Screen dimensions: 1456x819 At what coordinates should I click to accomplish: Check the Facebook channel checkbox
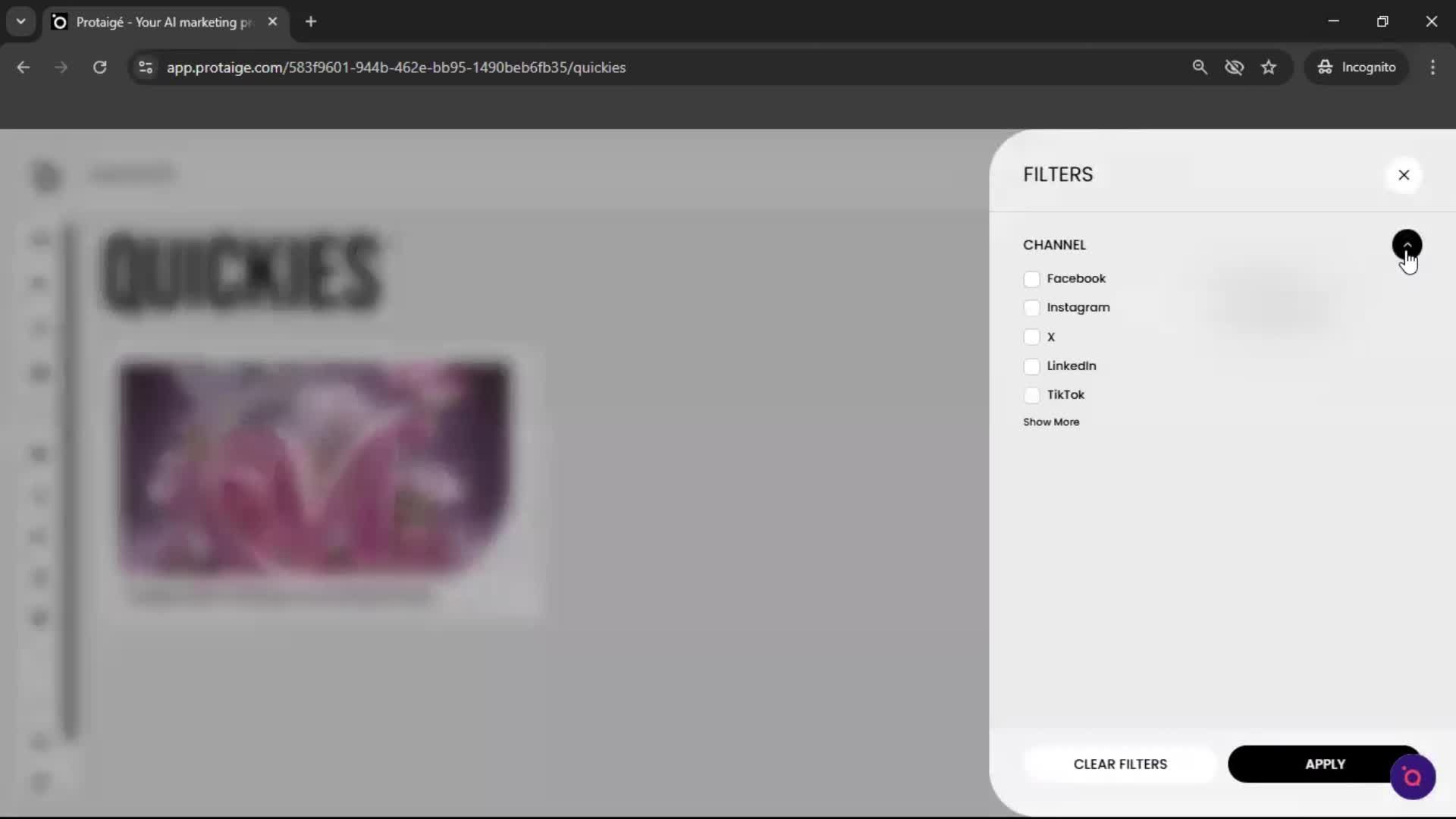pyautogui.click(x=1033, y=279)
